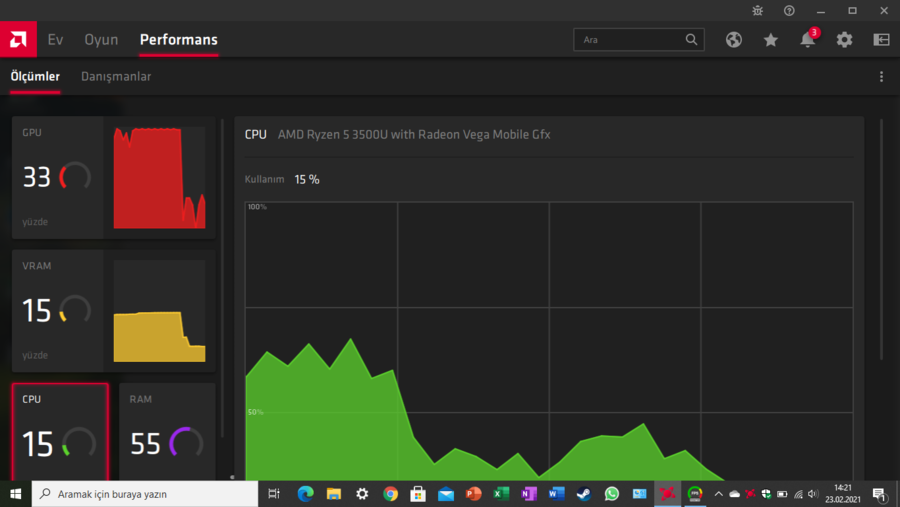
Task: Launch PowerPoint from taskbar
Action: [x=474, y=494]
